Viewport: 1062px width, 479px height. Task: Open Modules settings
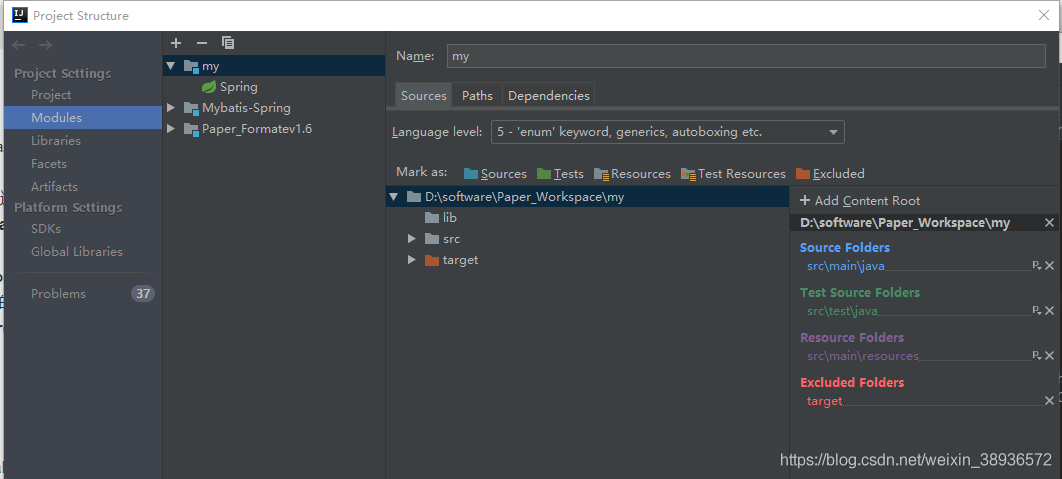click(56, 117)
